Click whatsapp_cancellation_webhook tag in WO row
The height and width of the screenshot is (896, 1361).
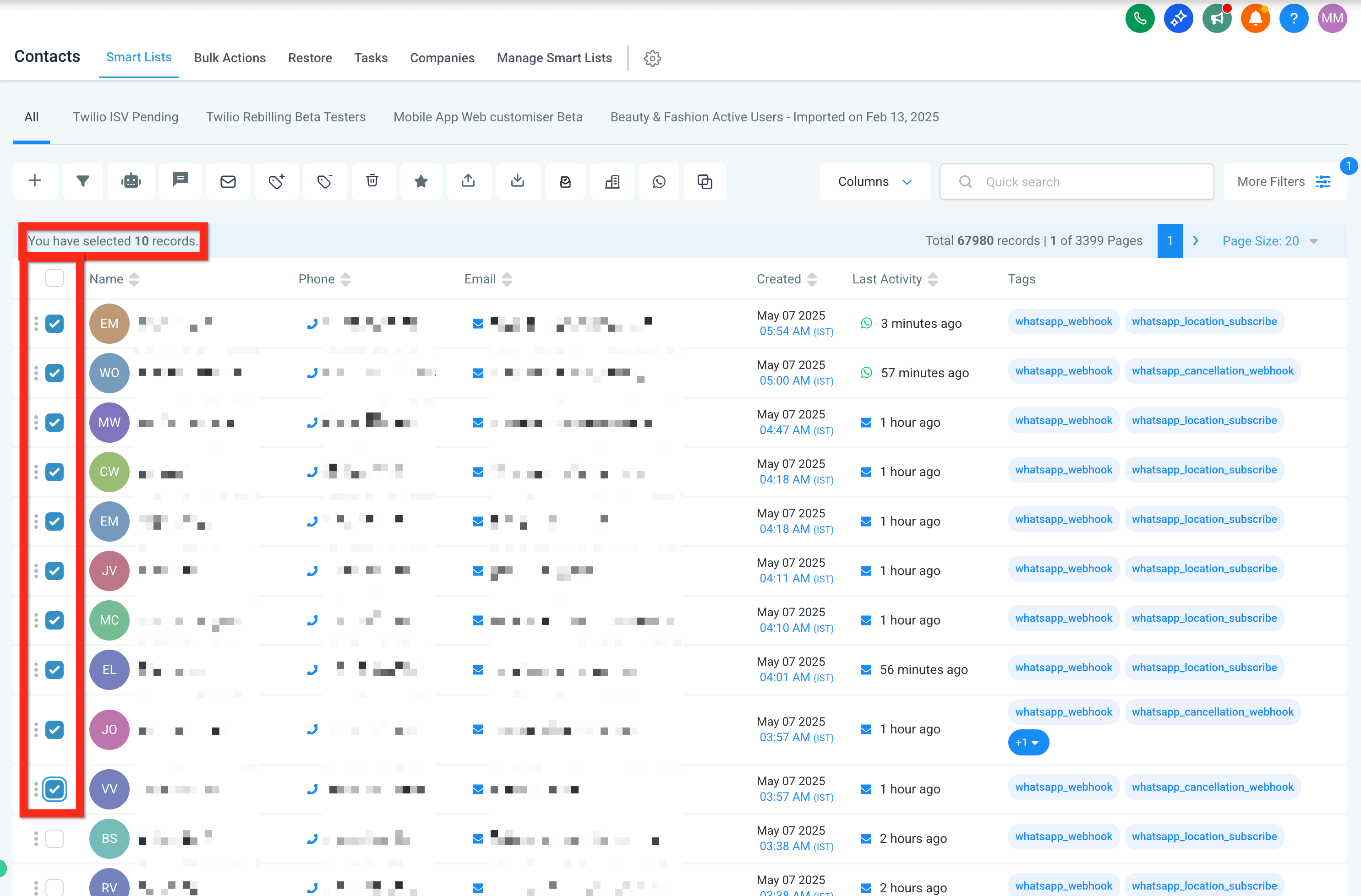(1212, 371)
